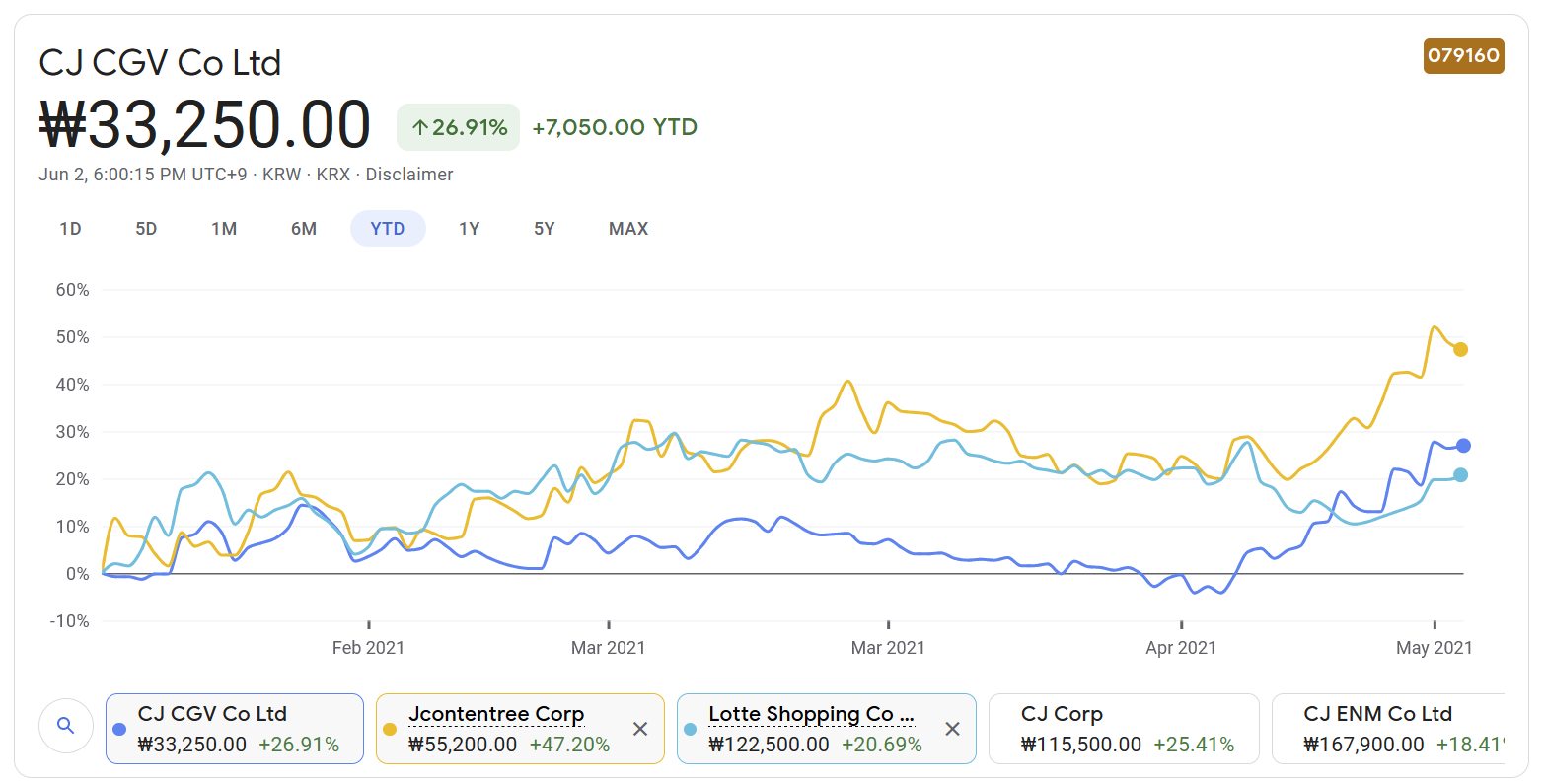Click the 079160 ticker badge
Image resolution: width=1545 pixels, height=784 pixels.
point(1463,56)
